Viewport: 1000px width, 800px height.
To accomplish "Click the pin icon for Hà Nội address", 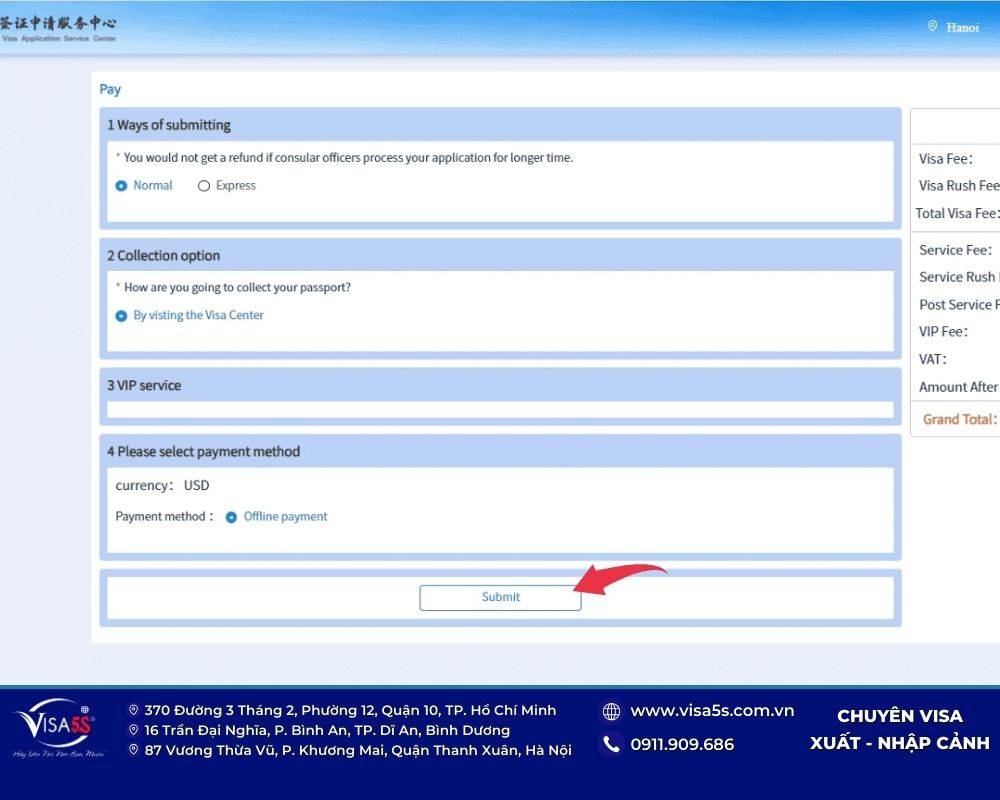I will tap(134, 750).
